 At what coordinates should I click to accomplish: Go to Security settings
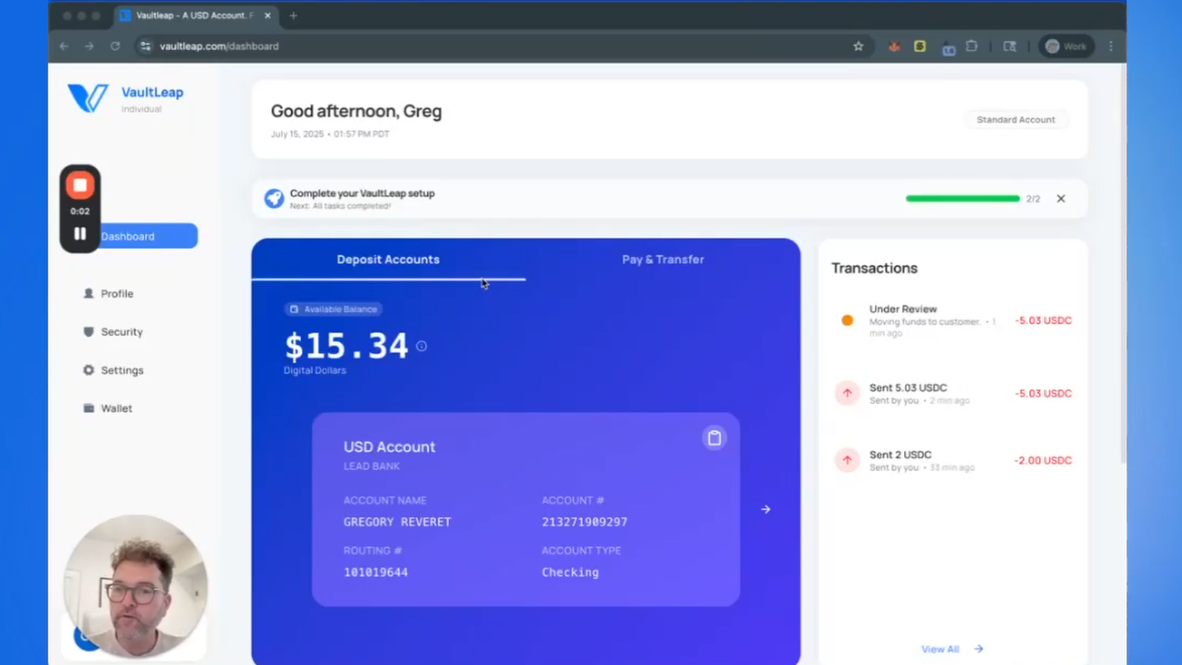pos(121,332)
